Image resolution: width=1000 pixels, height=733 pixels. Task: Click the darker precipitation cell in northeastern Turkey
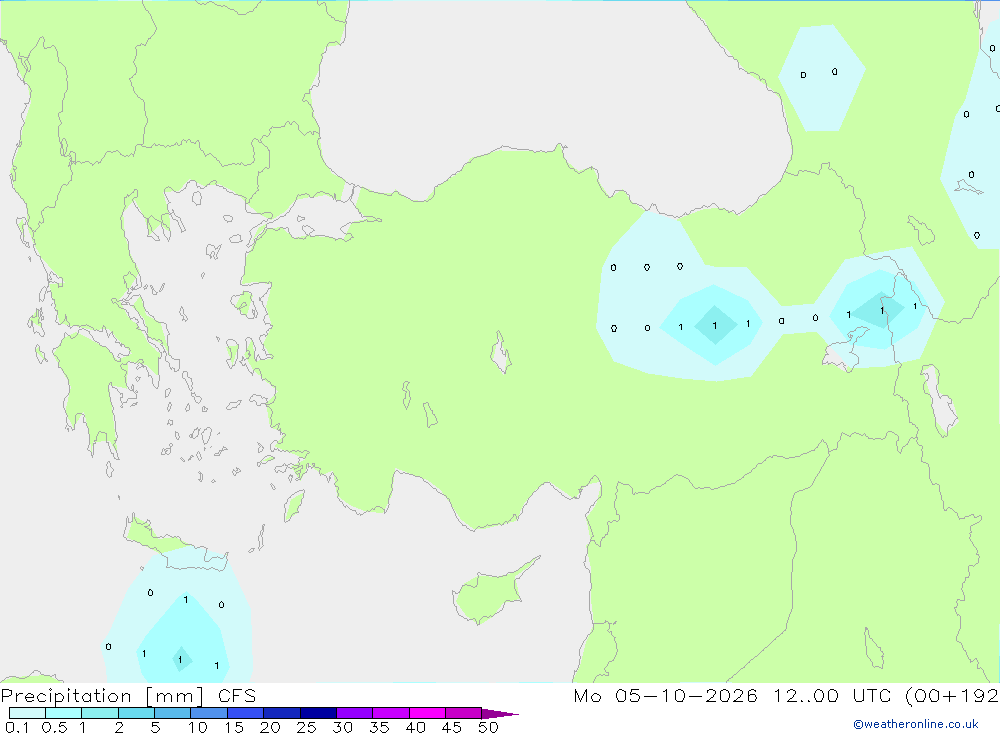[715, 325]
